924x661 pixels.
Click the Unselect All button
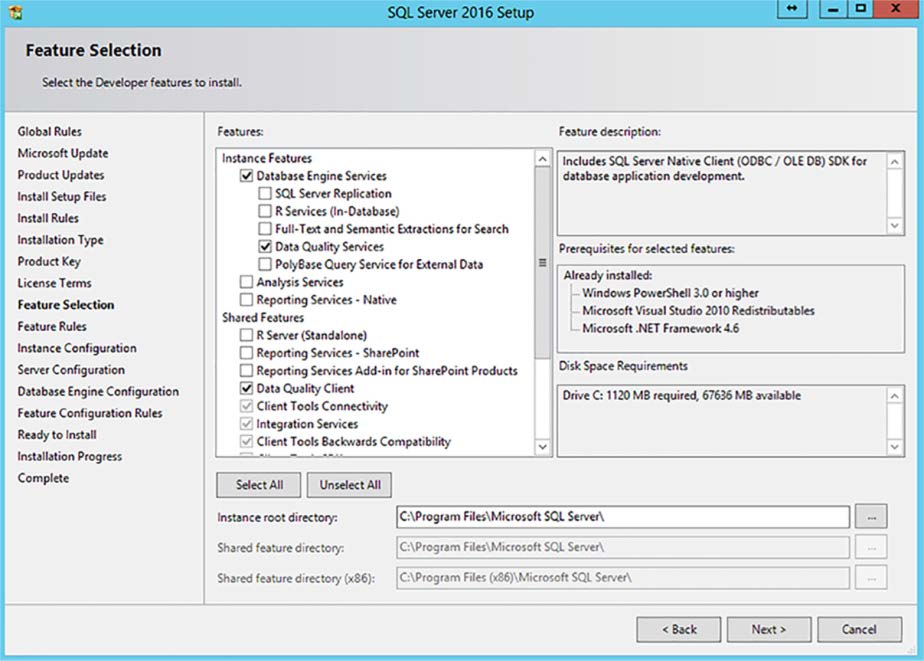(x=349, y=485)
